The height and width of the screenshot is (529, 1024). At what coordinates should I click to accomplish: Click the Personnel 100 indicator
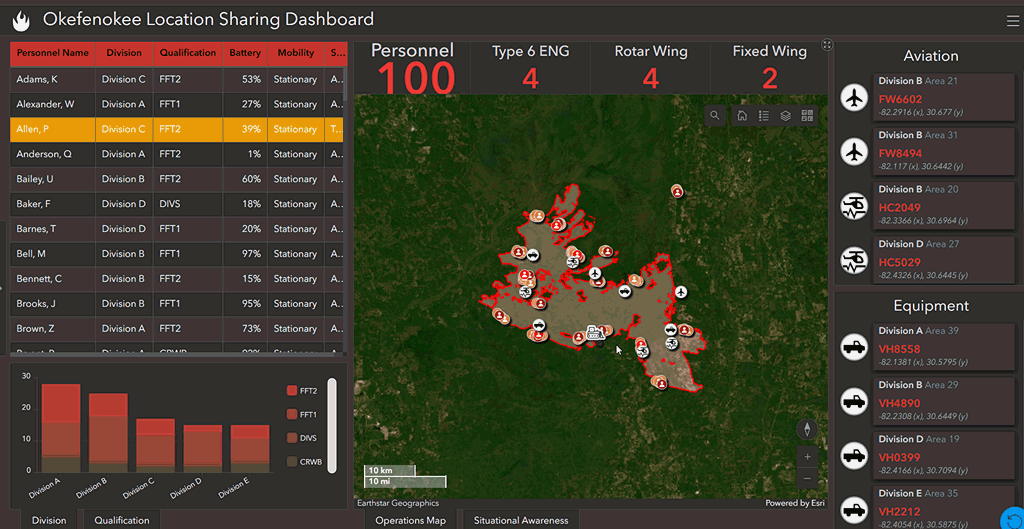412,68
